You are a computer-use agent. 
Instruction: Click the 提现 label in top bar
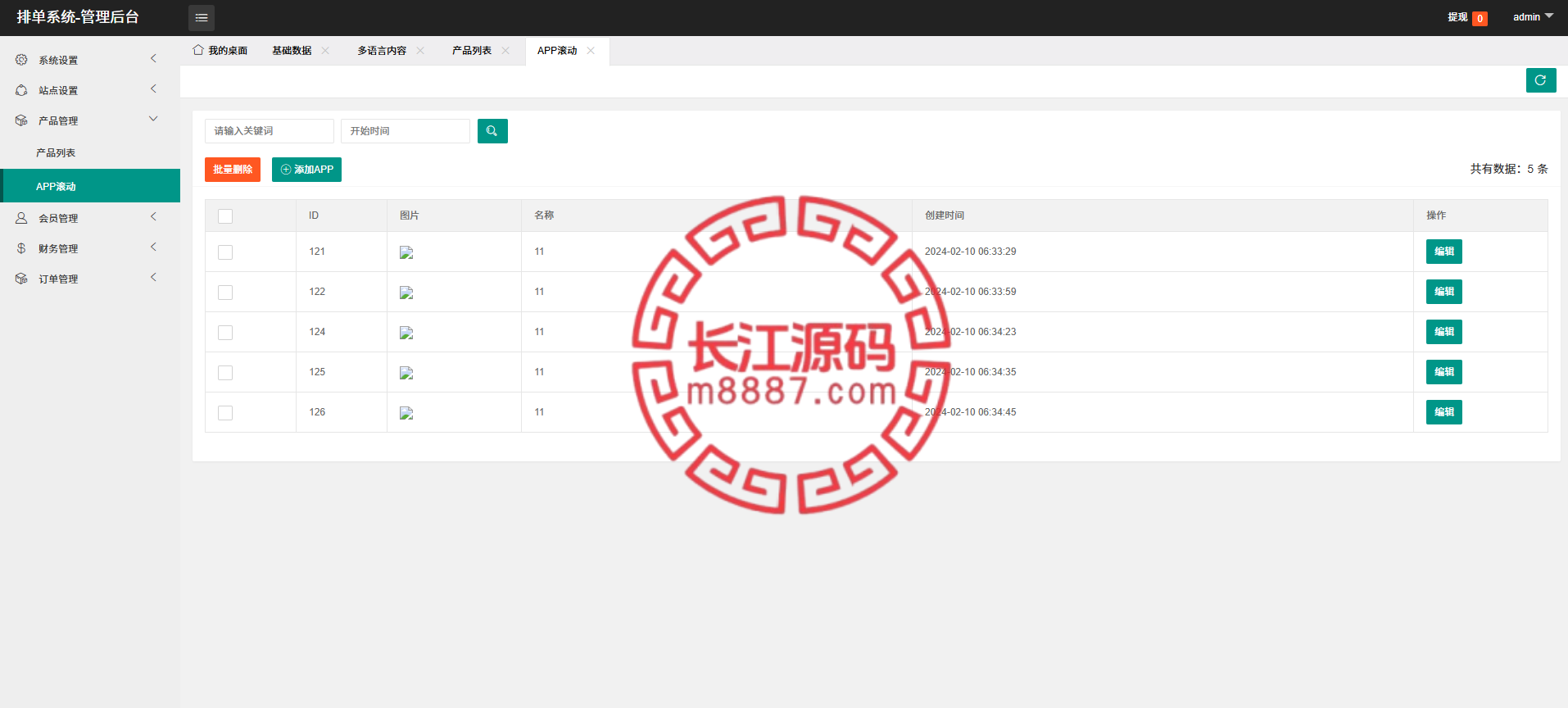click(1457, 17)
